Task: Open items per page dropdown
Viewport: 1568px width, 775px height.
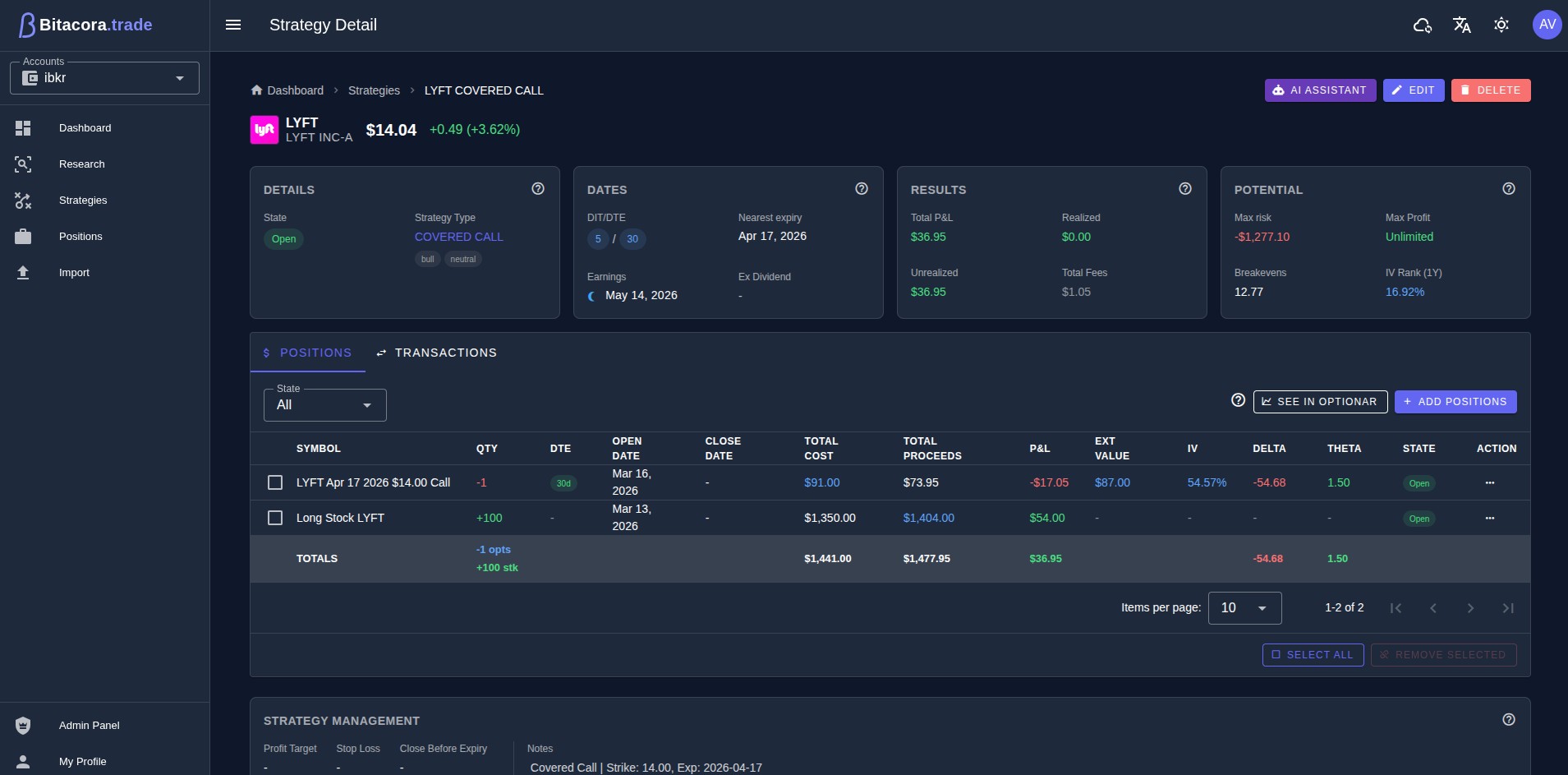Action: (1244, 608)
